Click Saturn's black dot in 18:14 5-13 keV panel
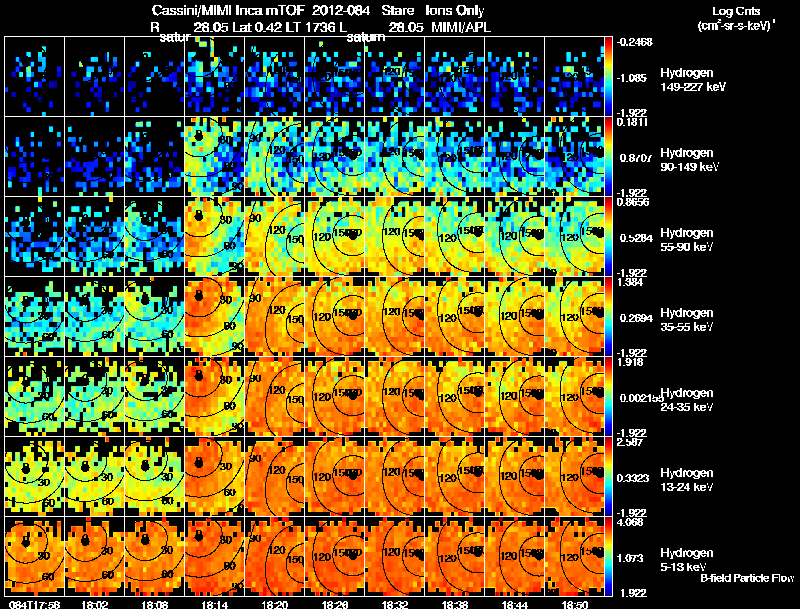 [x=198, y=536]
